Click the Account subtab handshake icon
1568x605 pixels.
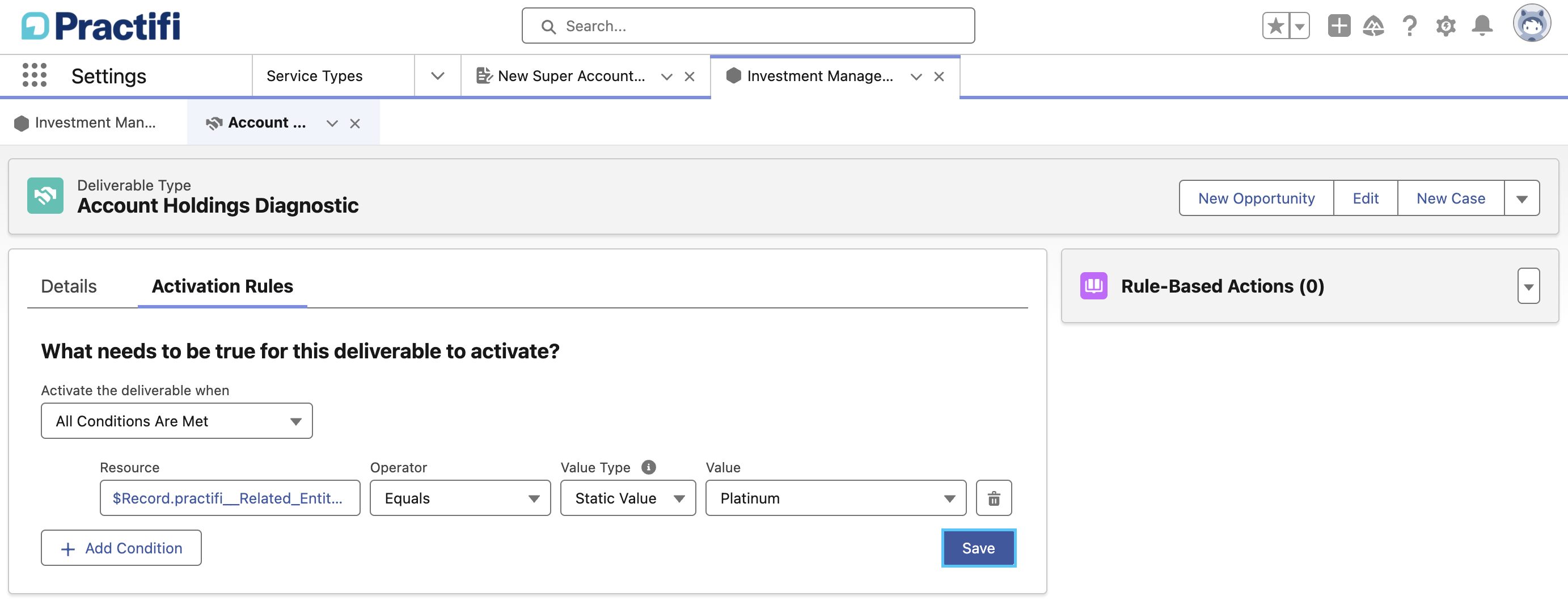point(214,123)
